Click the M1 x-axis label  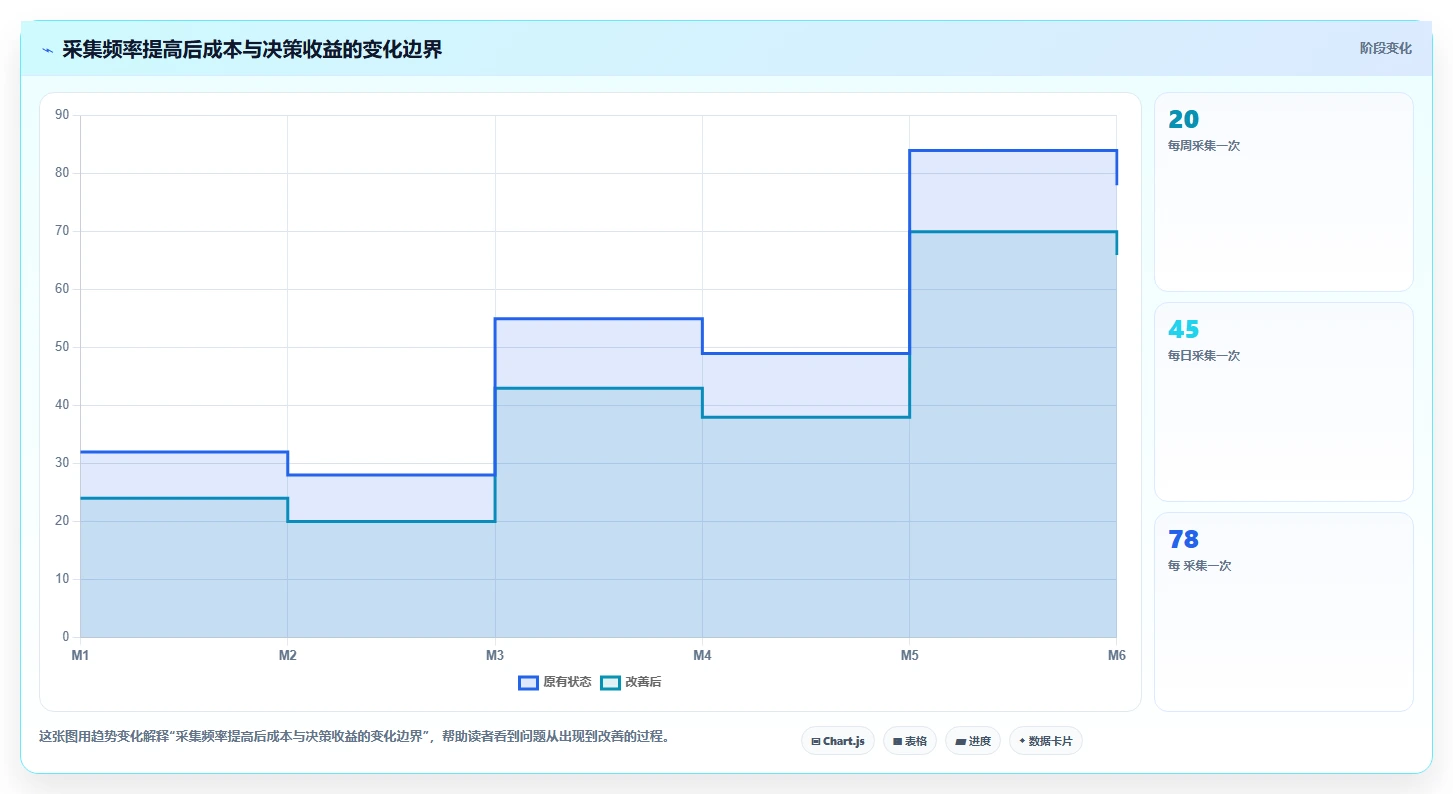[x=80, y=655]
